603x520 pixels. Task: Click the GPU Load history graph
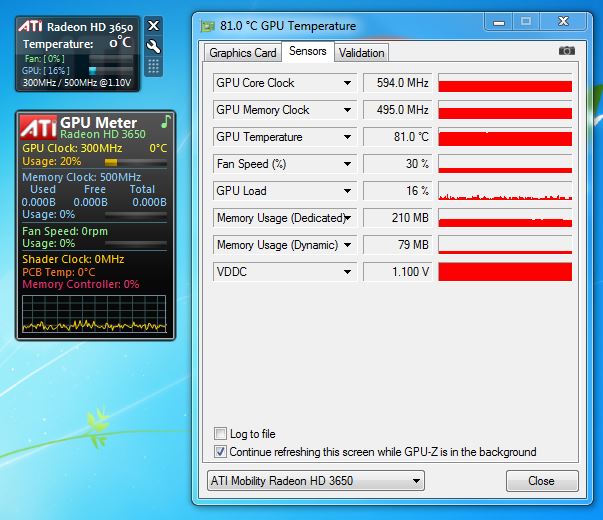[x=505, y=191]
